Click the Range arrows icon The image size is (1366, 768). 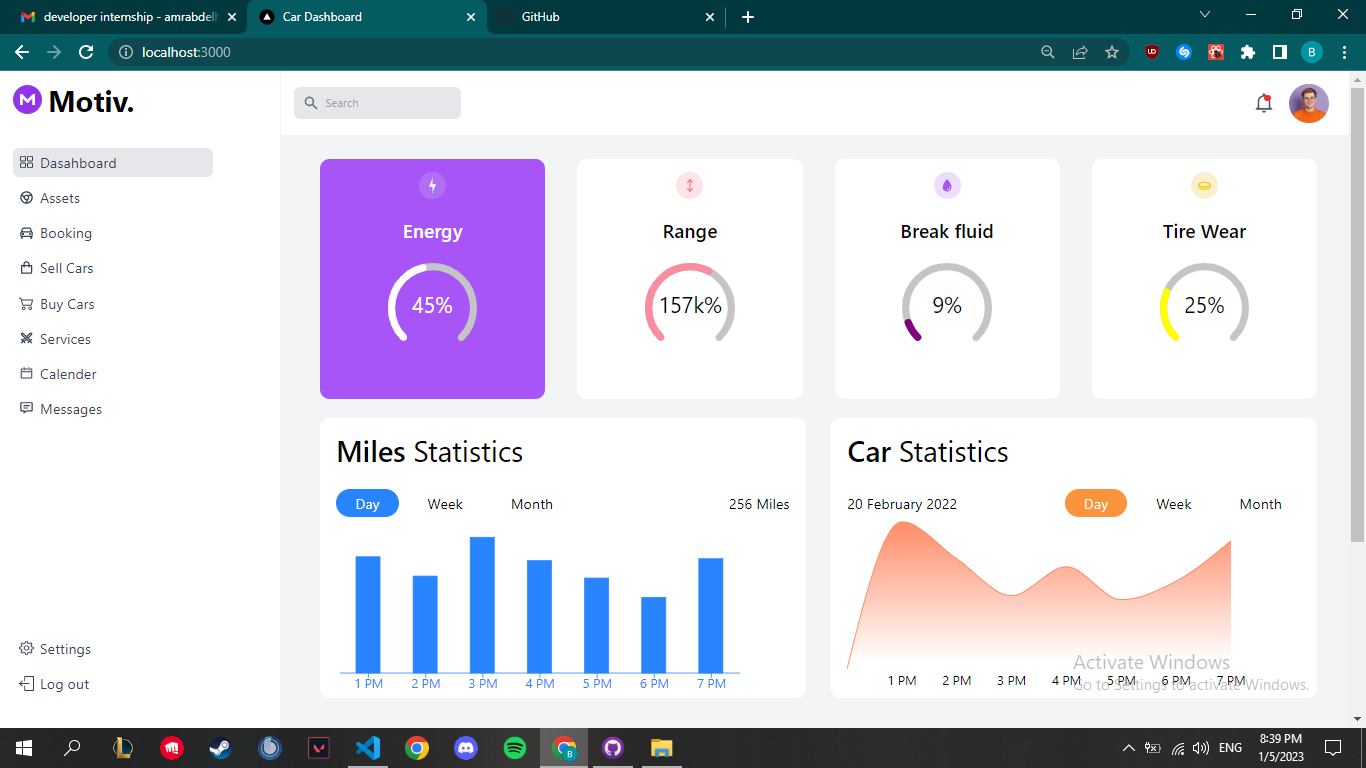(689, 185)
